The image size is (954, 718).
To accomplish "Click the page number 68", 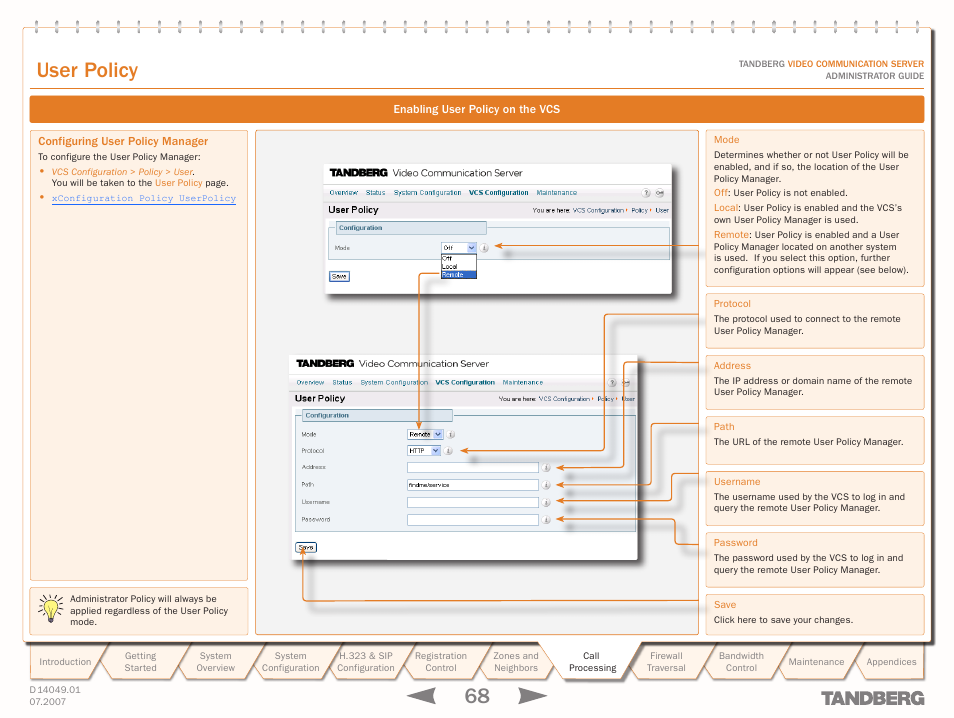I will (477, 695).
